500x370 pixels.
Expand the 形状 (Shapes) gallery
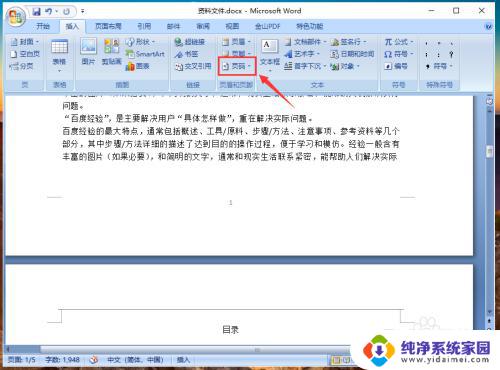(x=141, y=42)
